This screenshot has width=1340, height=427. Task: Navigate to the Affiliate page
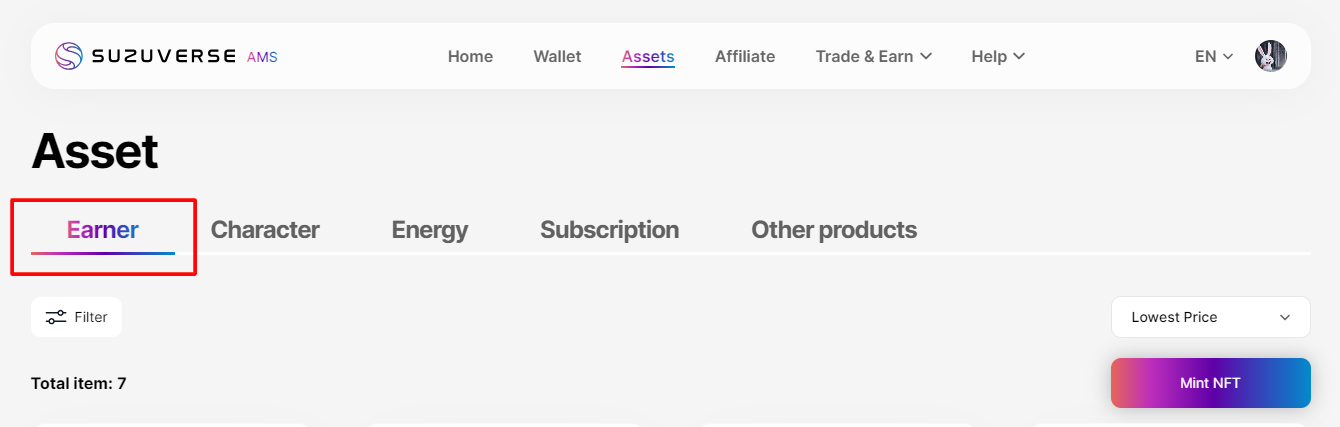pos(745,56)
